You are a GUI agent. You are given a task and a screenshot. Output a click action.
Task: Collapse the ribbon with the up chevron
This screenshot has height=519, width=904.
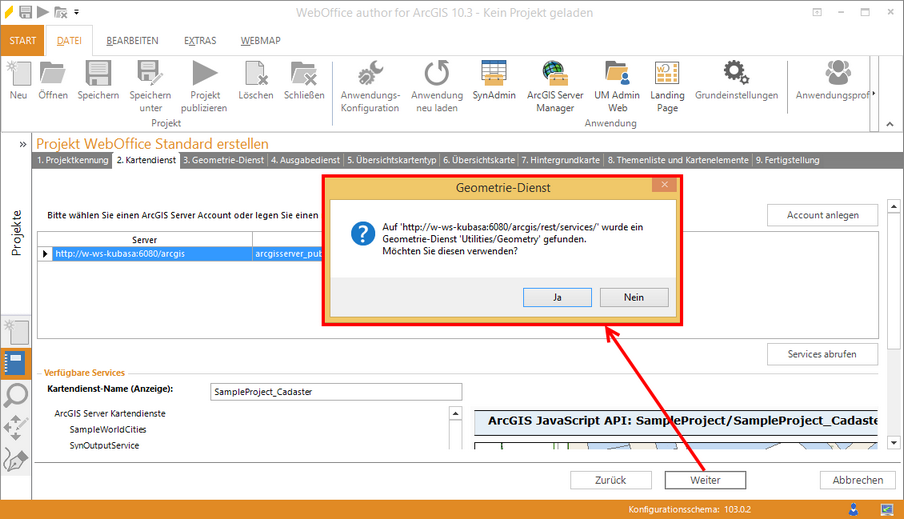tap(889, 124)
